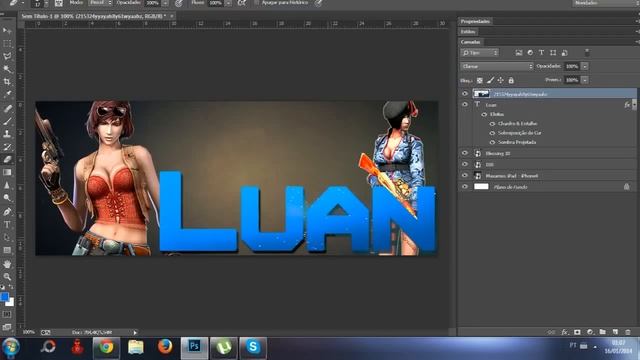Select the Path Selection tool
The height and width of the screenshot is (360, 640).
coord(7,237)
